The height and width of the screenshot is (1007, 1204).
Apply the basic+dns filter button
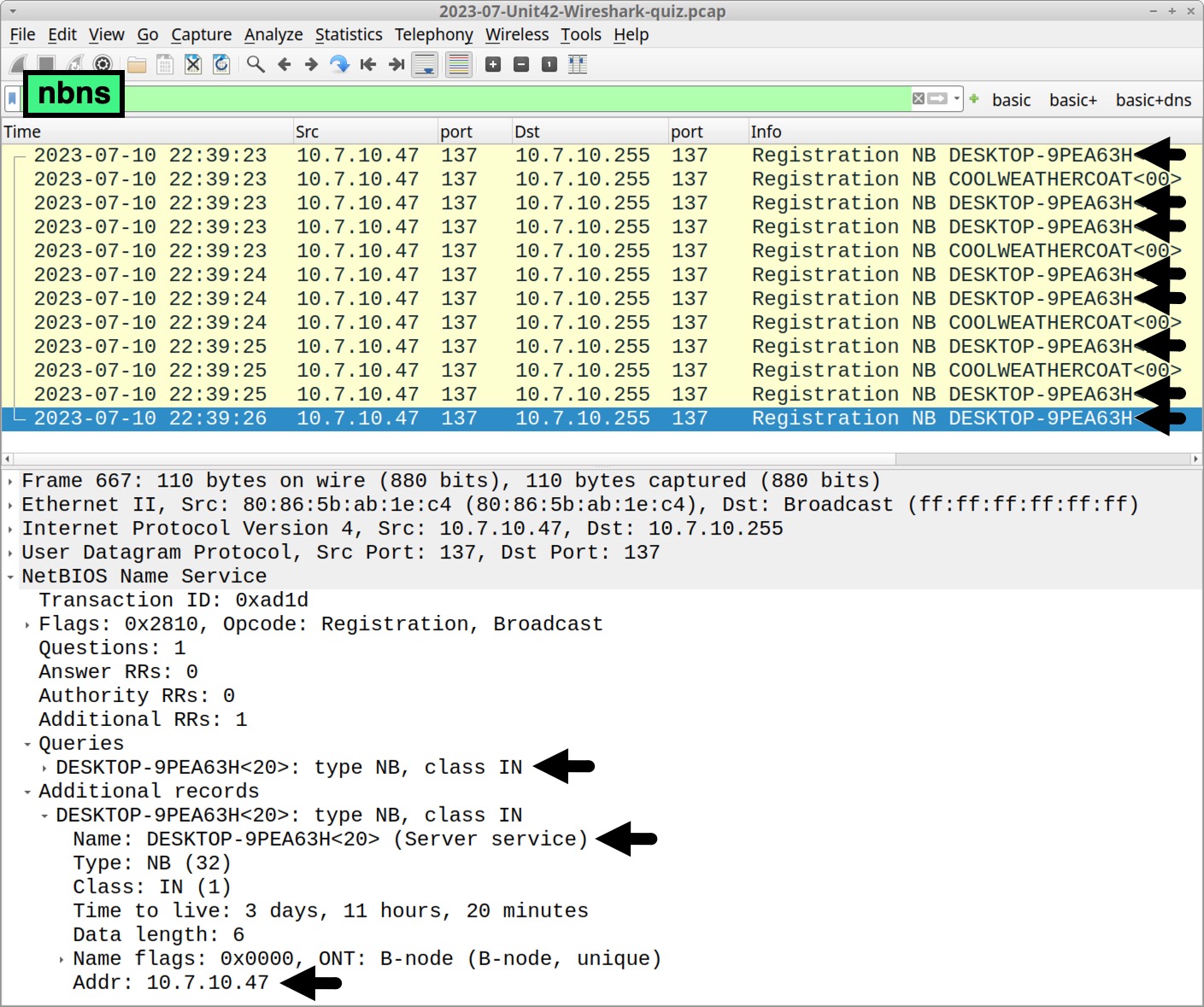[x=1153, y=99]
